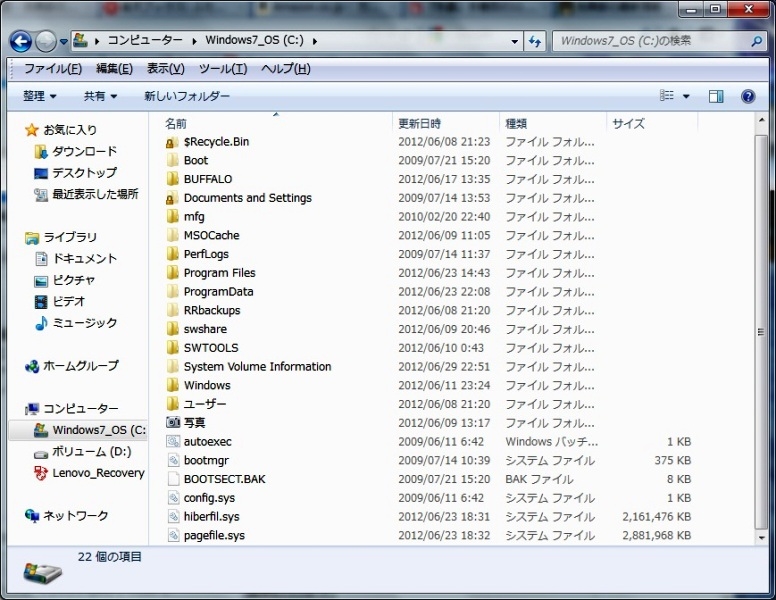Open the ヘルプ(H) menu
The image size is (776, 600).
286,68
